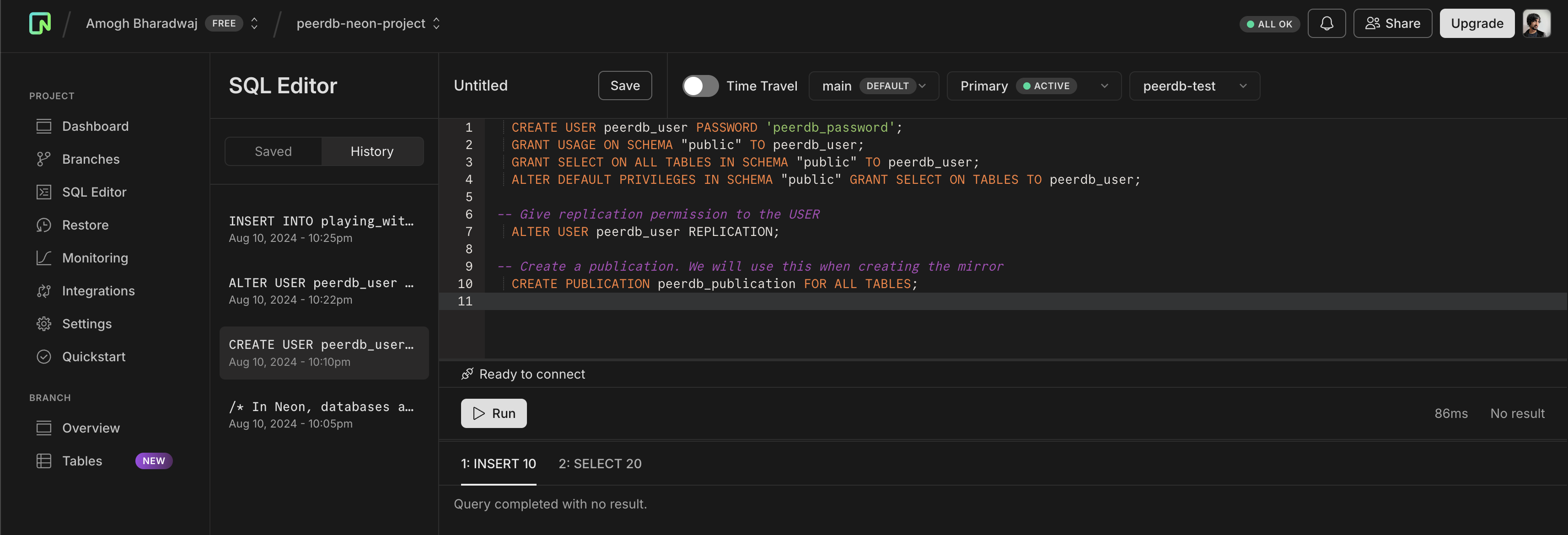The height and width of the screenshot is (535, 1568).
Task: Click the notification bell icon
Action: coord(1326,22)
